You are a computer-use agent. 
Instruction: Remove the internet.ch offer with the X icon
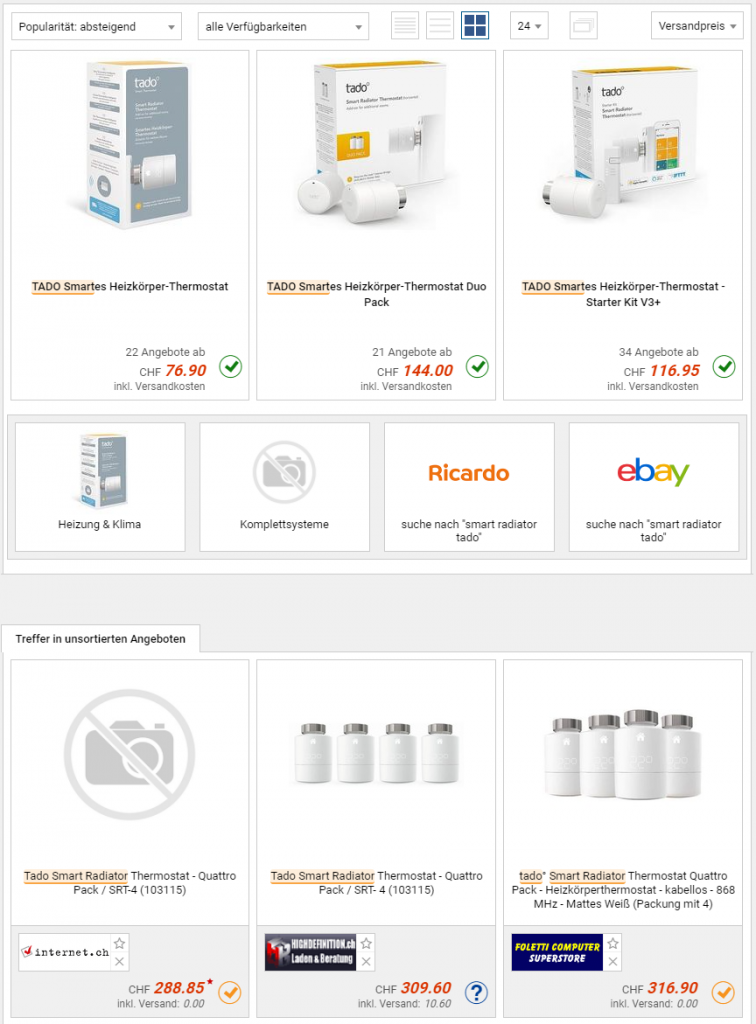click(x=119, y=961)
